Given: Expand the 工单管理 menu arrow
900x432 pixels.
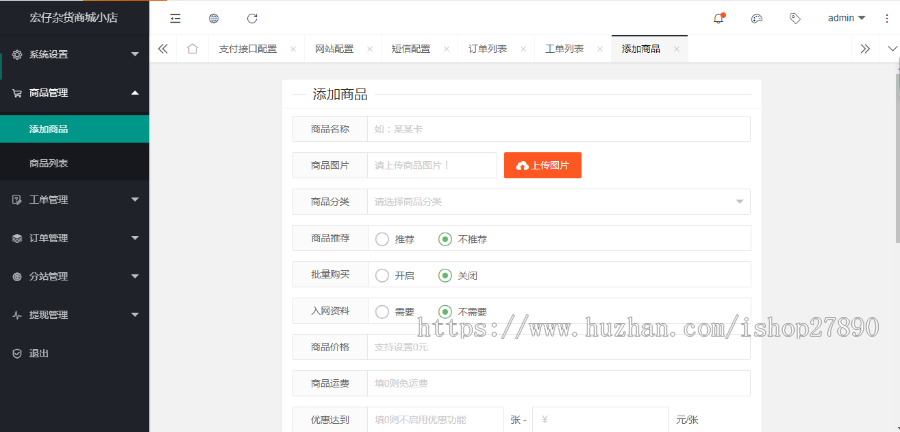Looking at the screenshot, I should coord(135,200).
